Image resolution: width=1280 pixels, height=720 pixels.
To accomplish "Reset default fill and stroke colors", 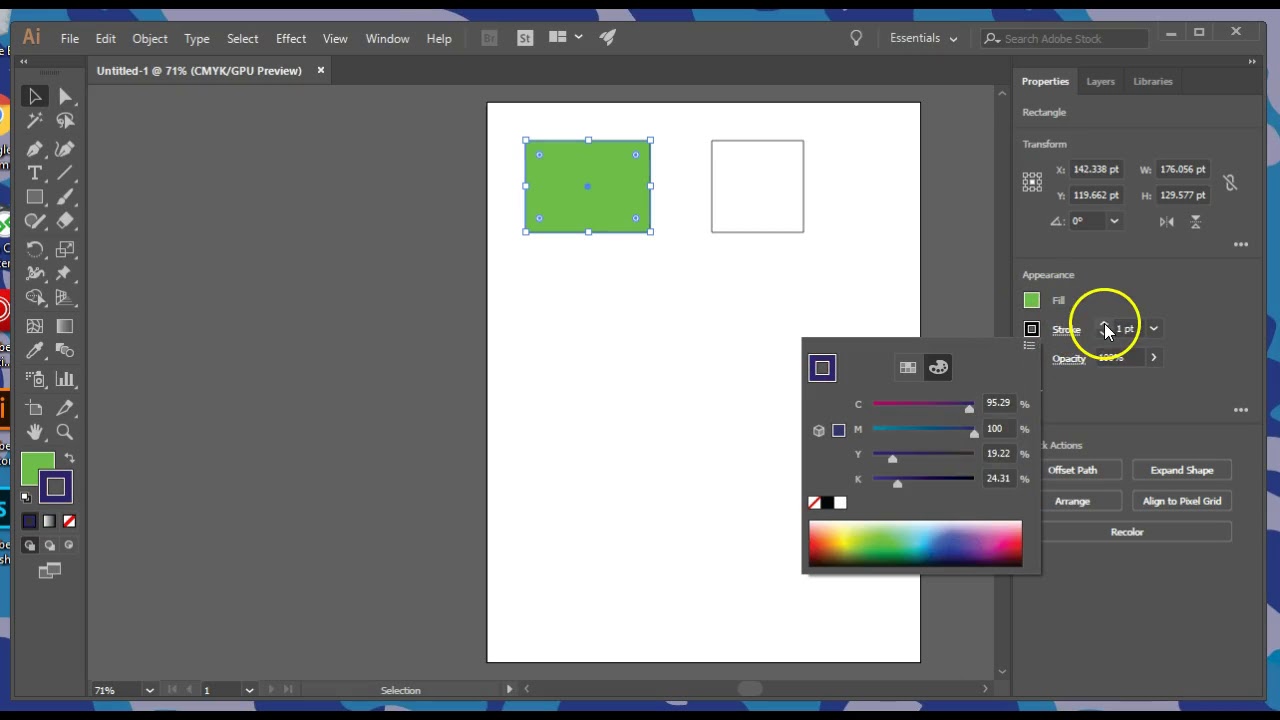I will click(x=26, y=497).
